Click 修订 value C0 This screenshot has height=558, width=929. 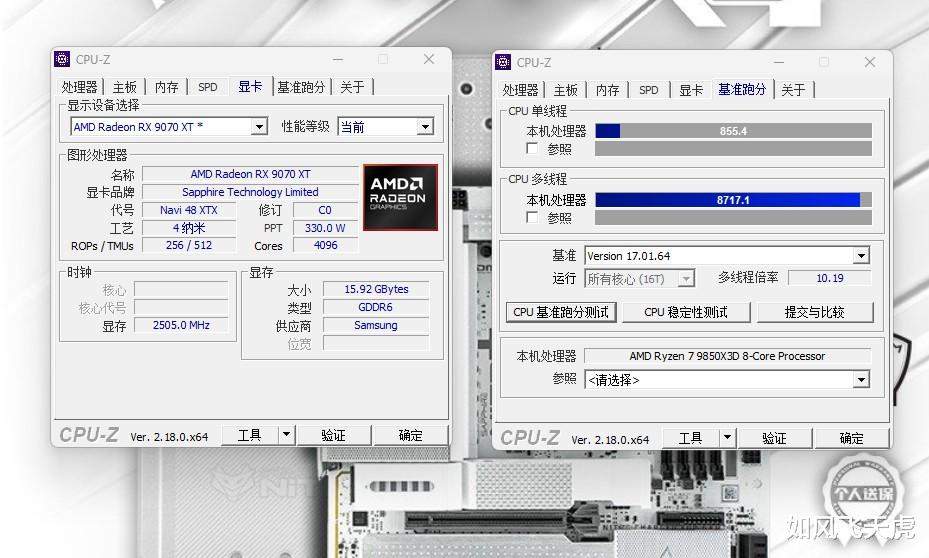click(325, 210)
